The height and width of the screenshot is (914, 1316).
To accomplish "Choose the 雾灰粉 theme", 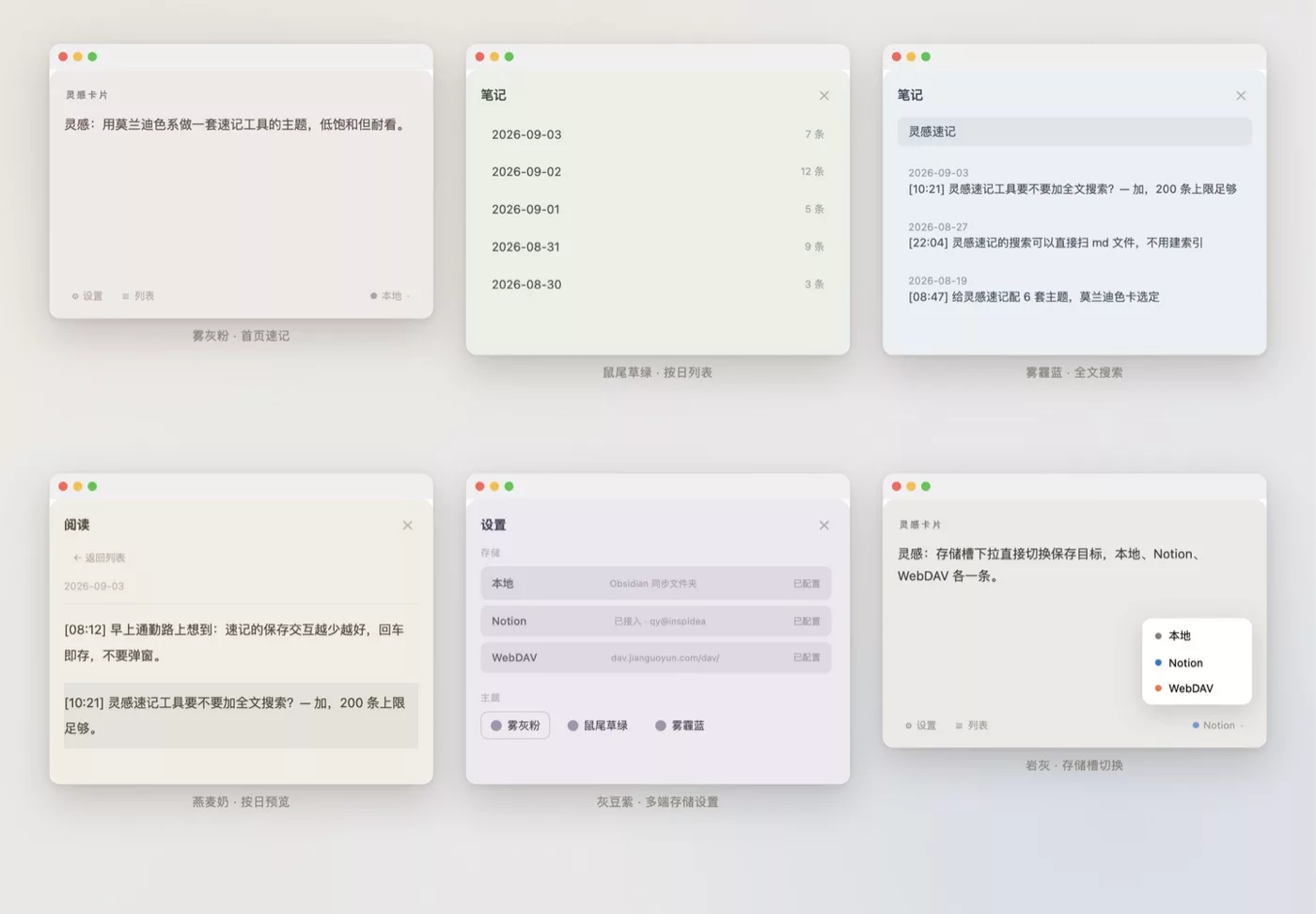I will click(x=515, y=726).
